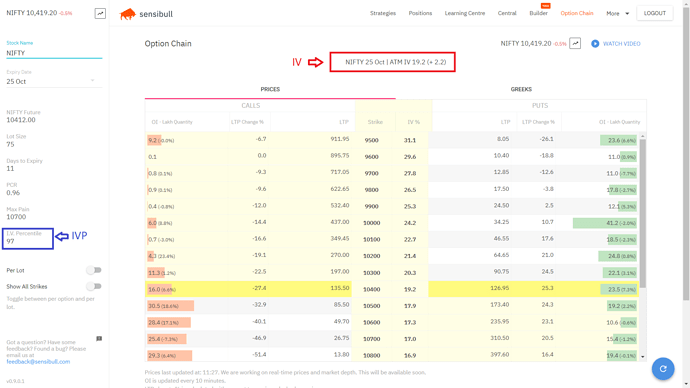The height and width of the screenshot is (388, 690).
Task: Click the chart icon next to Watch Video
Action: [575, 43]
